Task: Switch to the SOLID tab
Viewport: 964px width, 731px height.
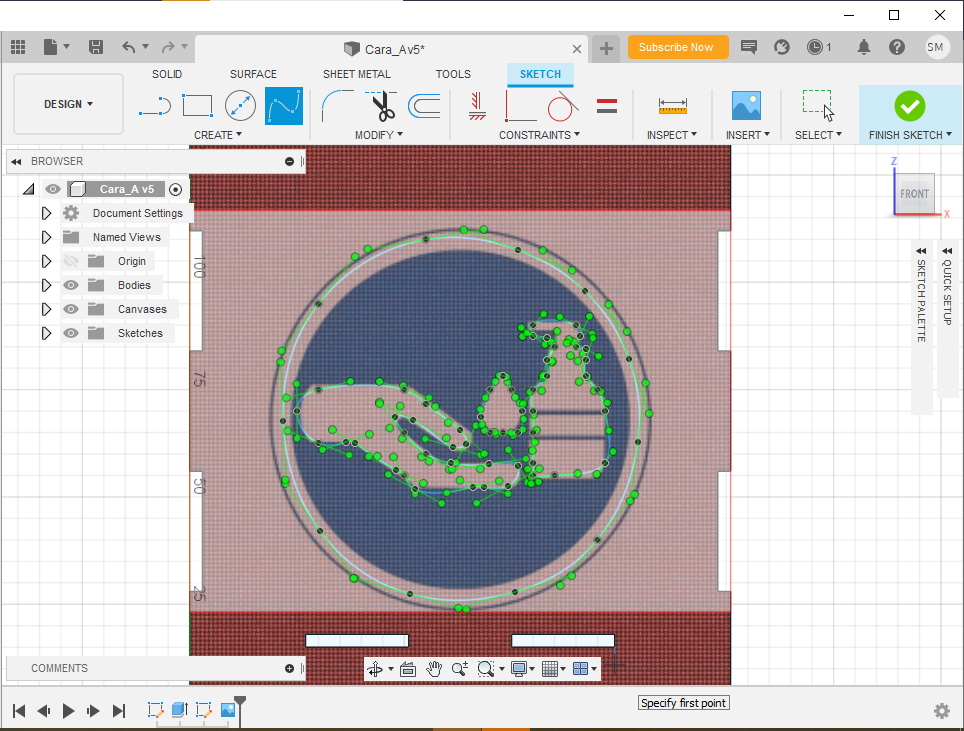Action: click(x=167, y=74)
